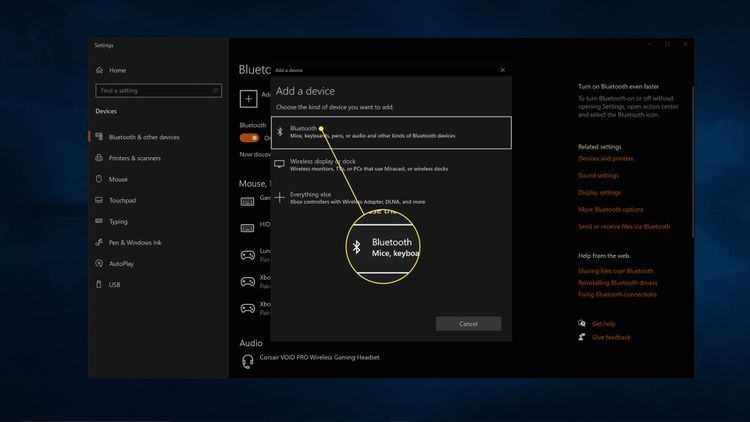Click the AutoPlay icon
The height and width of the screenshot is (422, 750).
tap(99, 263)
